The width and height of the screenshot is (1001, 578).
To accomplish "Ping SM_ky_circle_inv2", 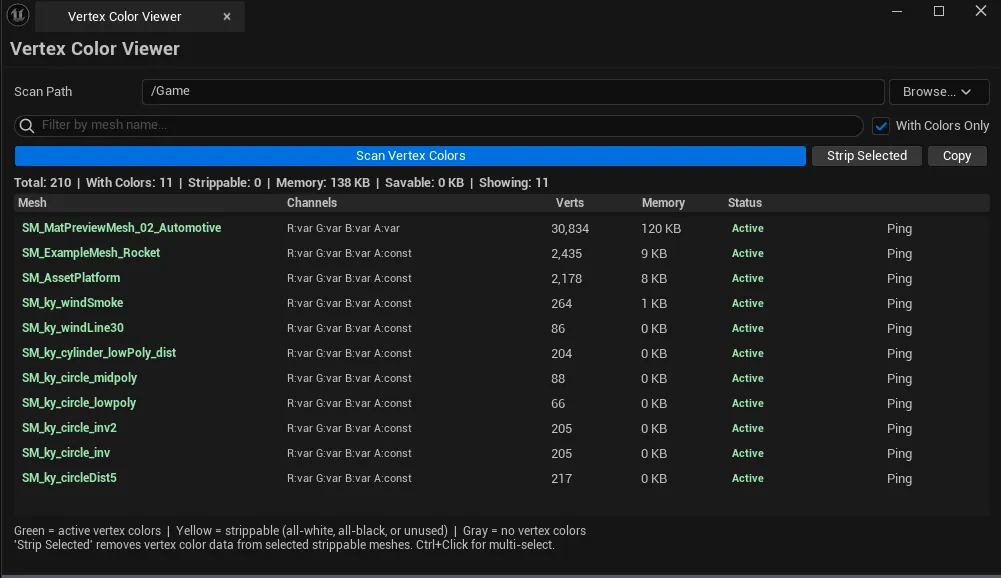I will 899,429.
